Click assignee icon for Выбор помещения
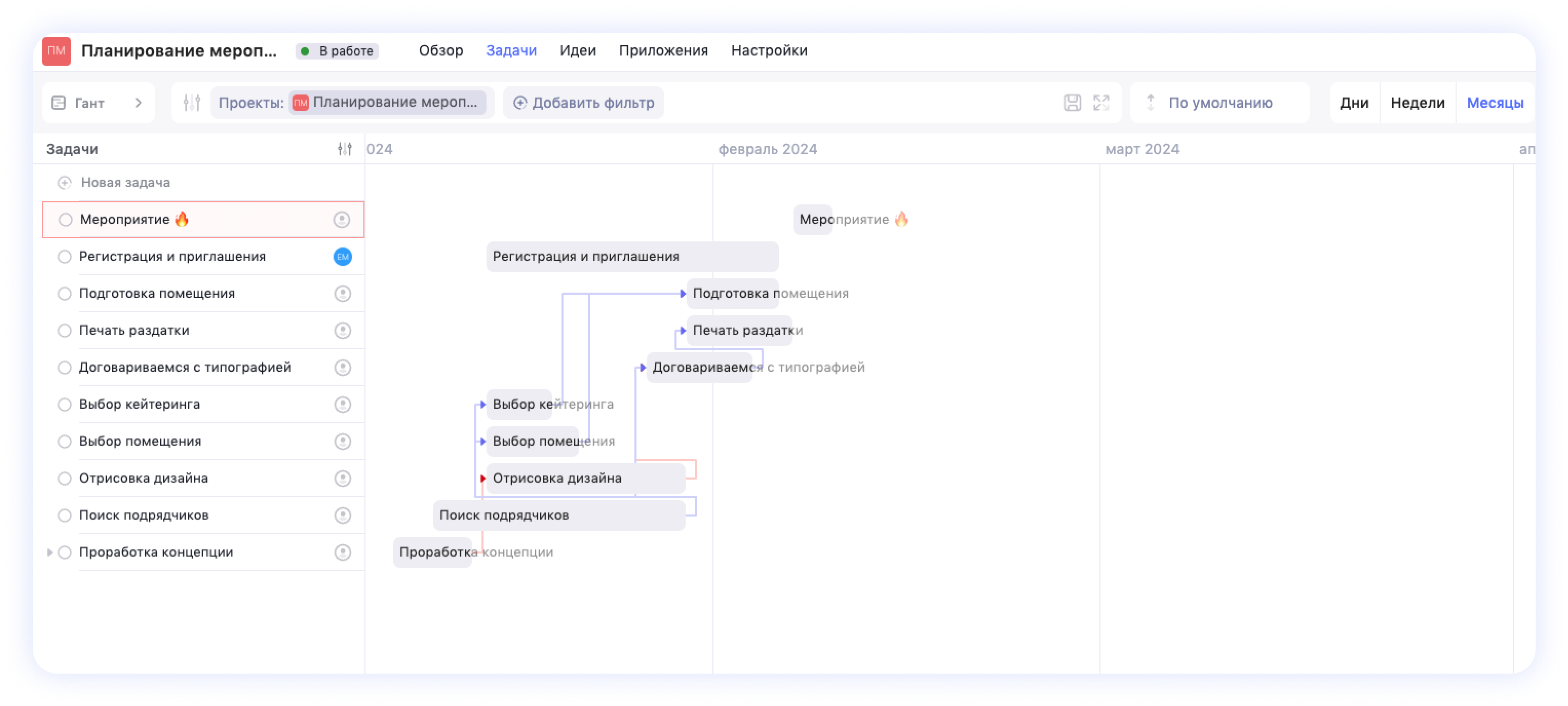The width and height of the screenshot is (1568, 706). pos(343,442)
